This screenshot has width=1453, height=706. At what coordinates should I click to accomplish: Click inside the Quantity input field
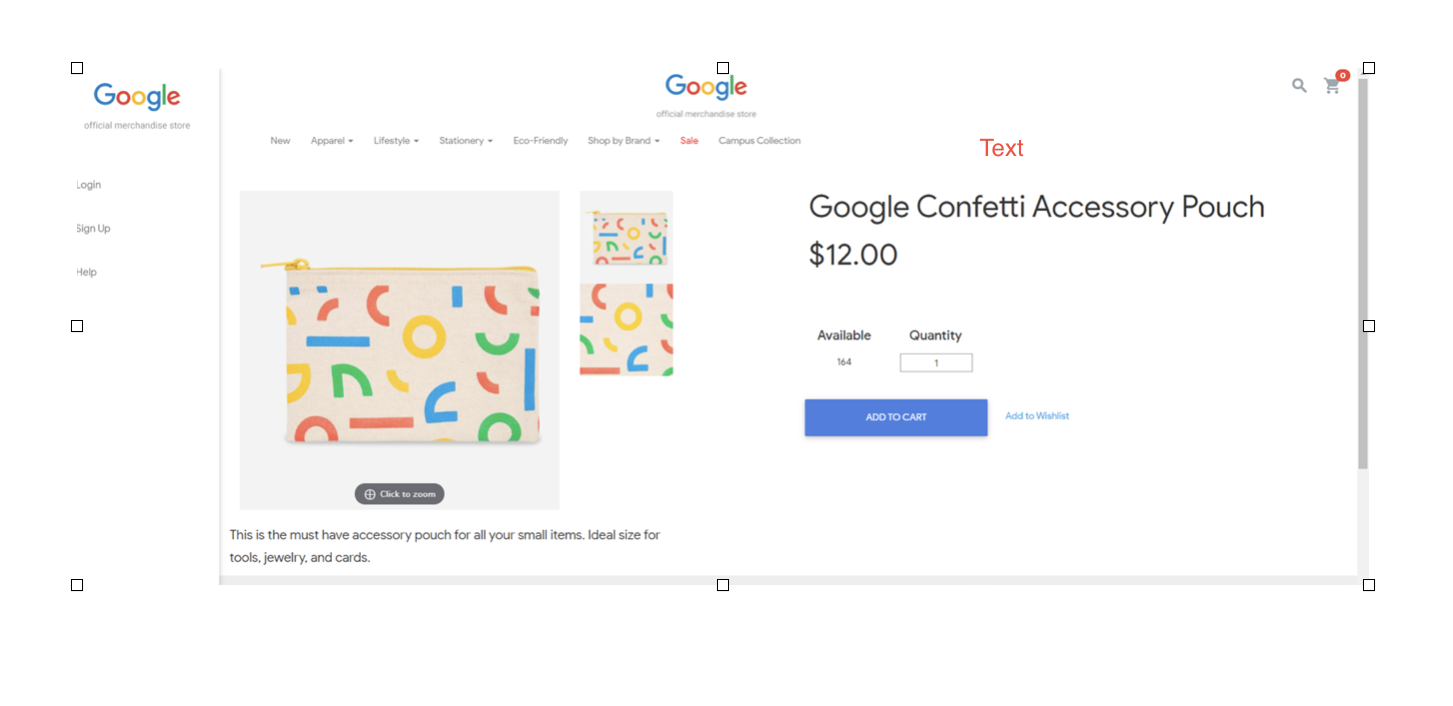pos(935,362)
